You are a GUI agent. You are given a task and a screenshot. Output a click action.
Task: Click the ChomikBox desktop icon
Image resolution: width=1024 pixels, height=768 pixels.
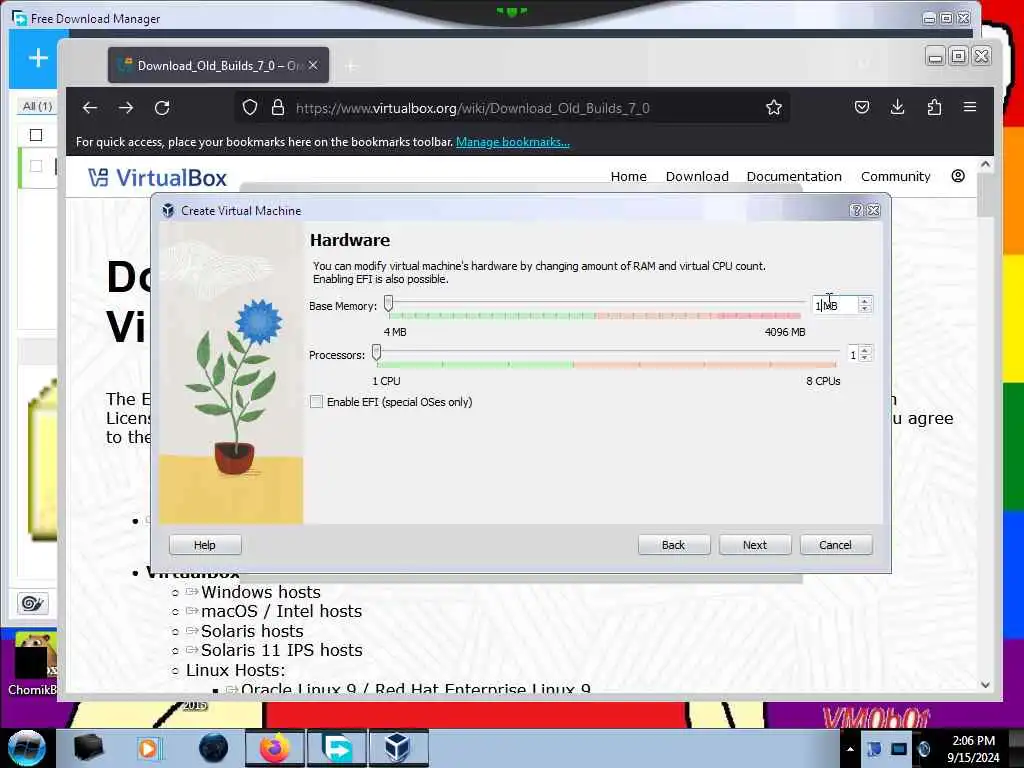point(33,664)
